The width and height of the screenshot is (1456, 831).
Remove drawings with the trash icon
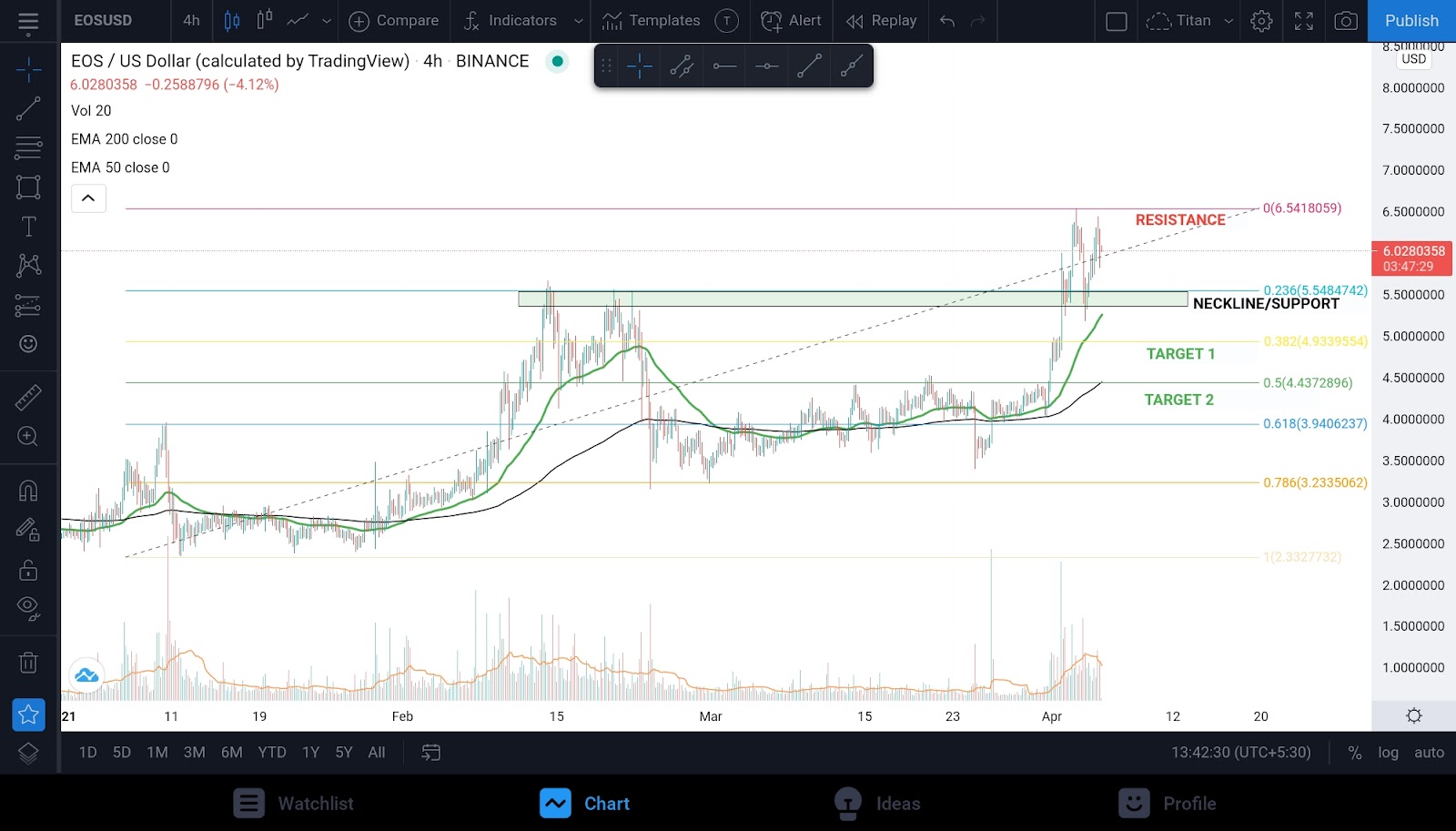28,662
